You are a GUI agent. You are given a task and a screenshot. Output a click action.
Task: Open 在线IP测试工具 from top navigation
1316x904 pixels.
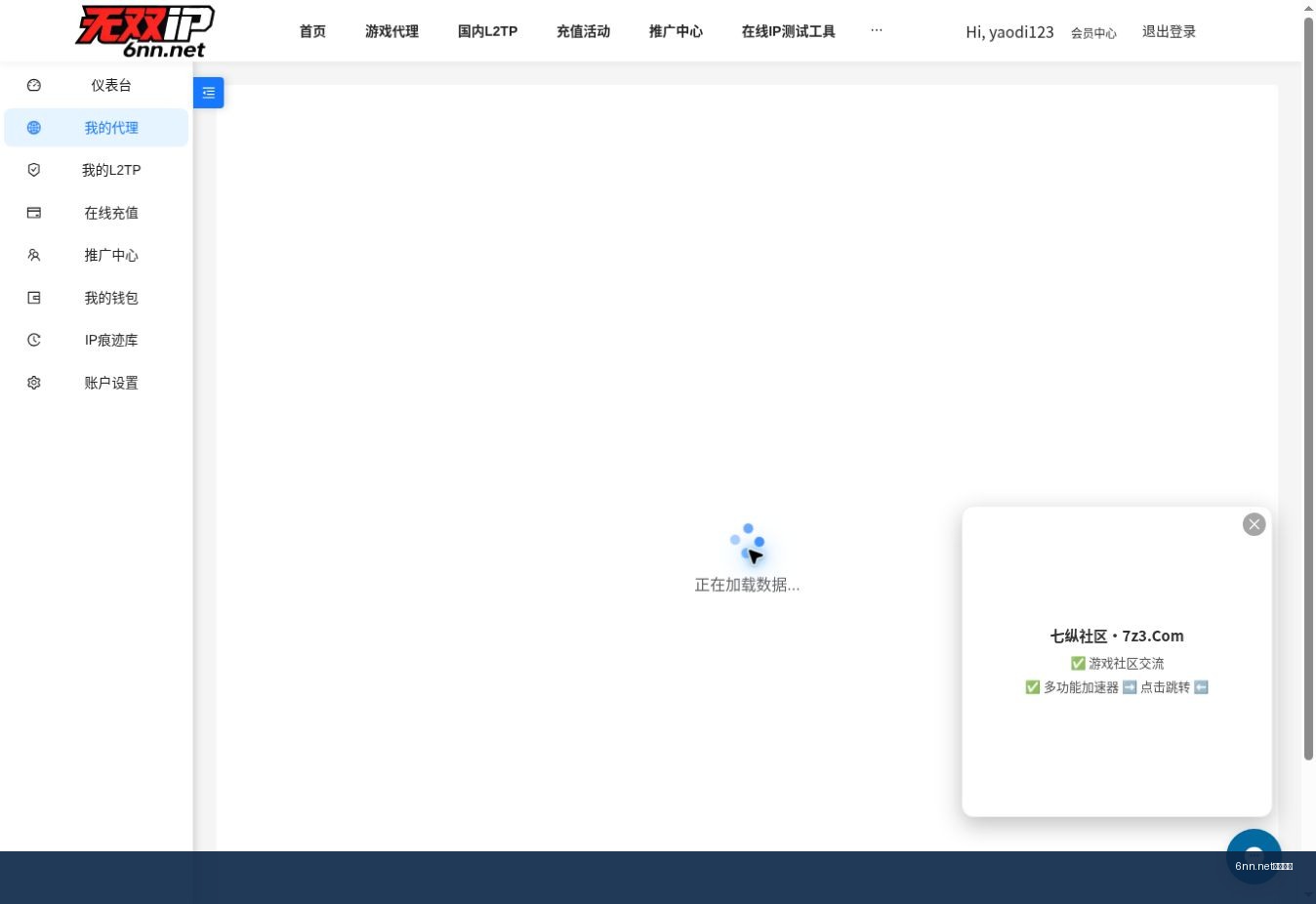(x=788, y=31)
